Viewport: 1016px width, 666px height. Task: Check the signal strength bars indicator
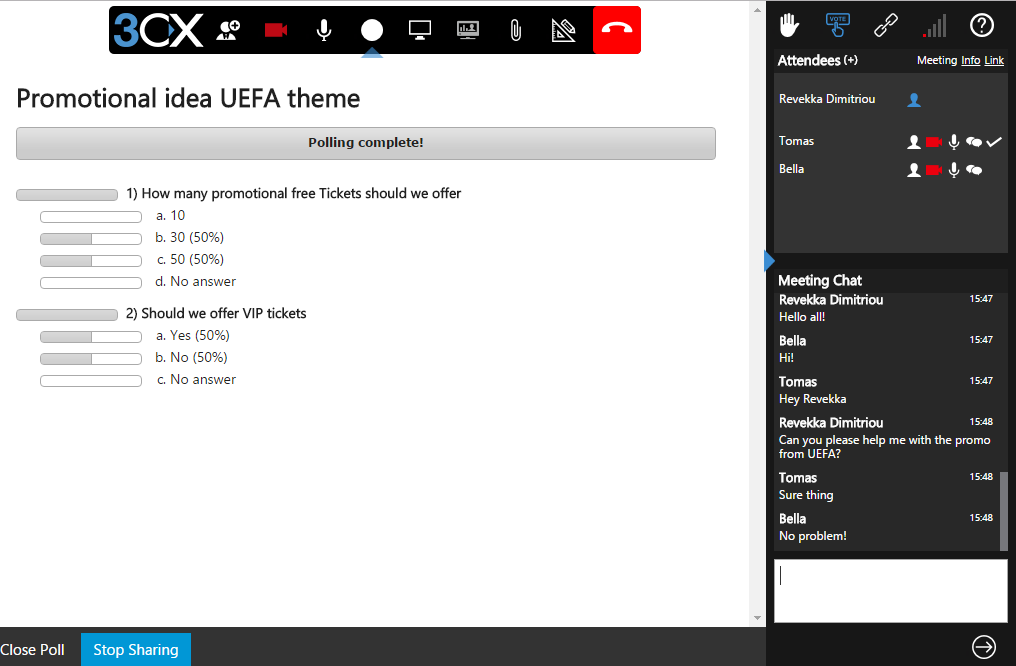click(x=934, y=26)
